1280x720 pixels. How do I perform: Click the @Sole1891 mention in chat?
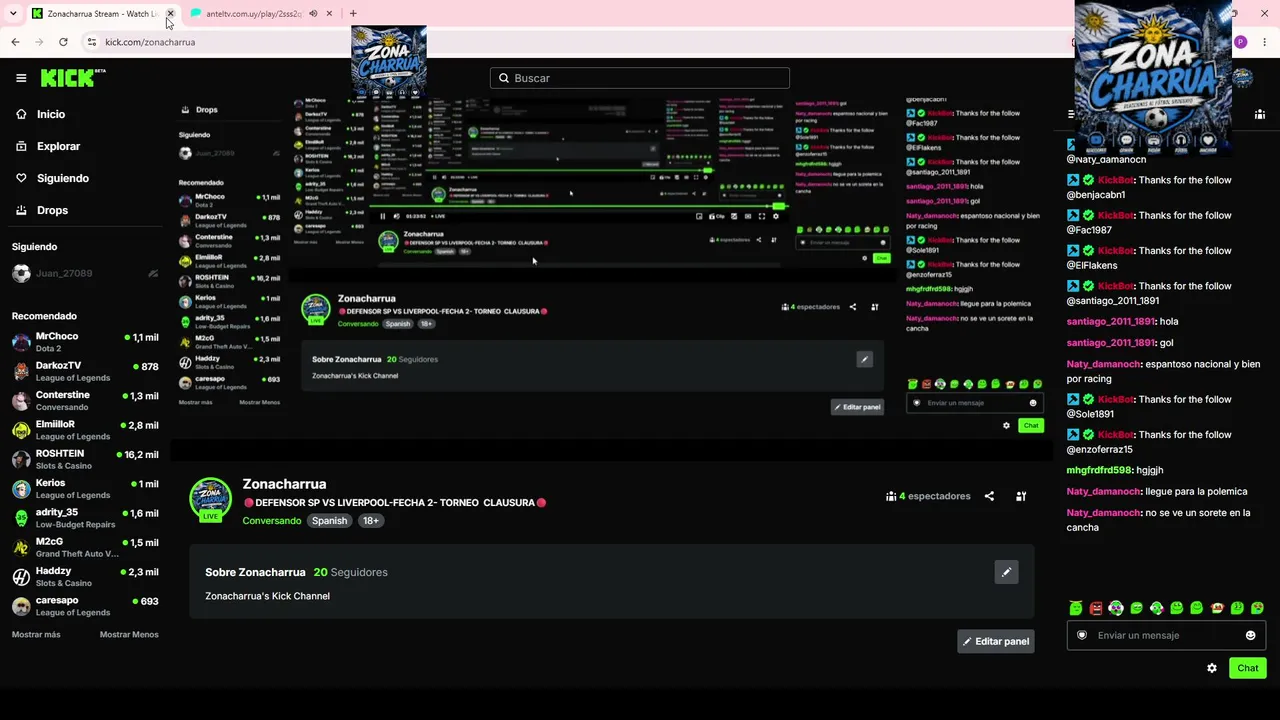(x=1090, y=414)
